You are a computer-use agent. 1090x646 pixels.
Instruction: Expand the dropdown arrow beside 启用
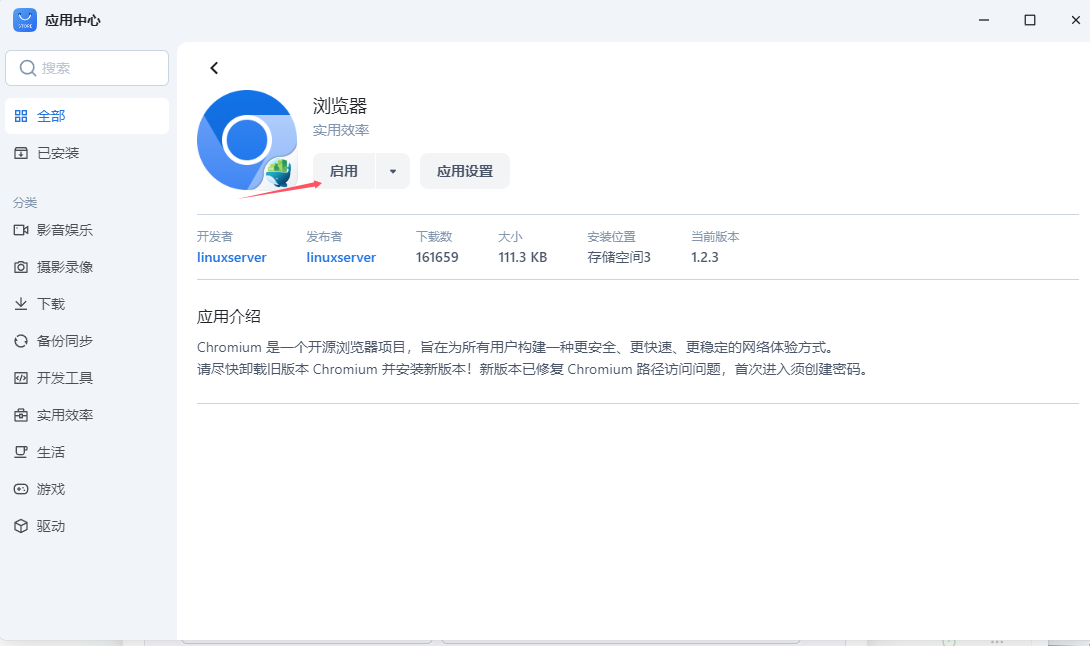click(x=393, y=171)
